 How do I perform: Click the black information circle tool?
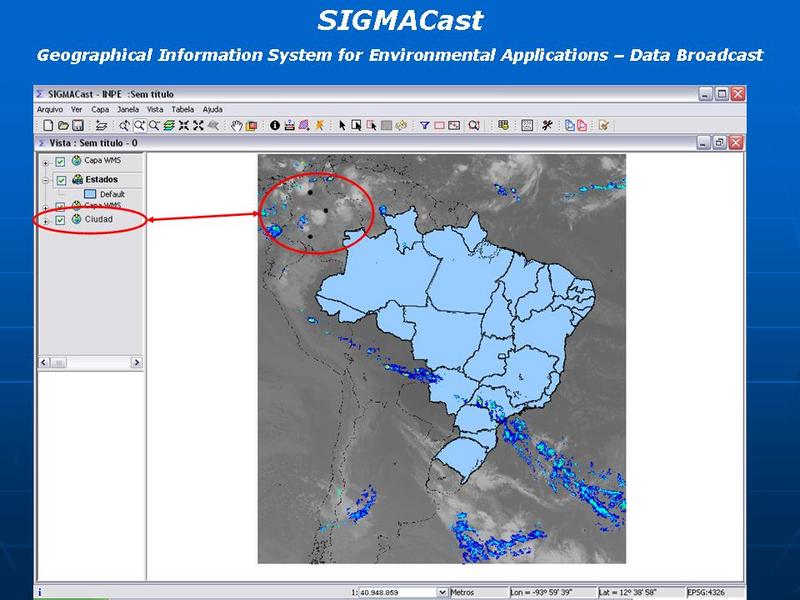click(x=275, y=126)
